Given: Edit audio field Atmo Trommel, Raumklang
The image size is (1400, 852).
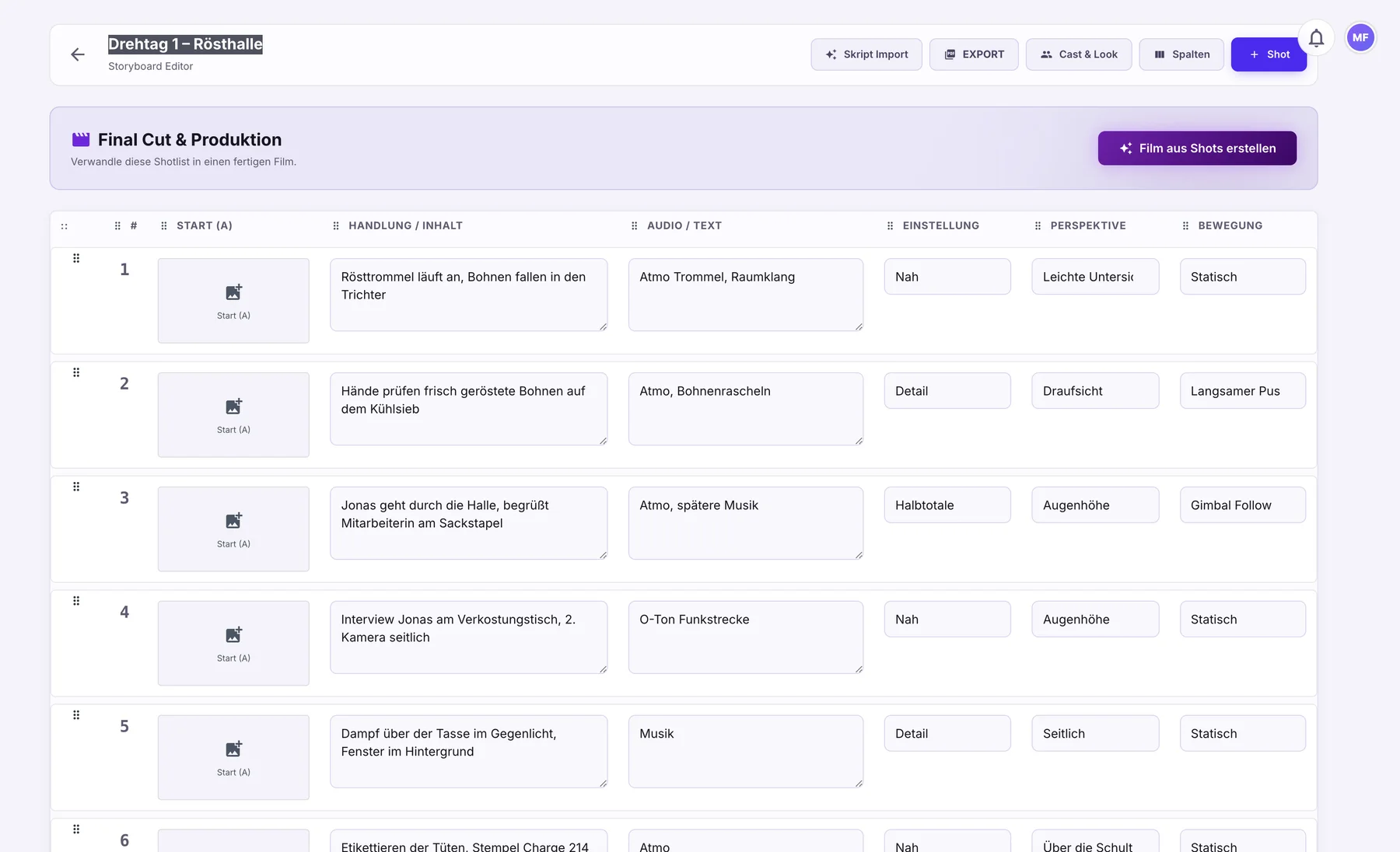Looking at the screenshot, I should tap(746, 295).
